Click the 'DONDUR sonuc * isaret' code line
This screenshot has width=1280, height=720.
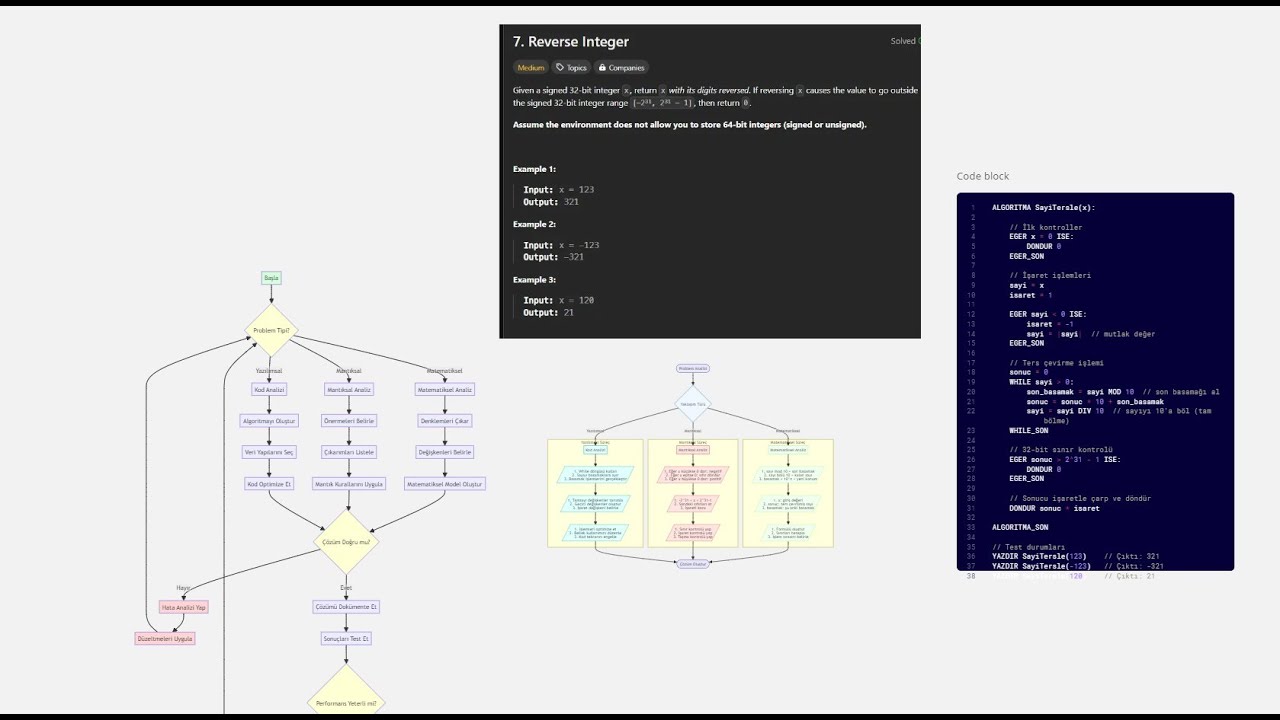click(x=1054, y=508)
